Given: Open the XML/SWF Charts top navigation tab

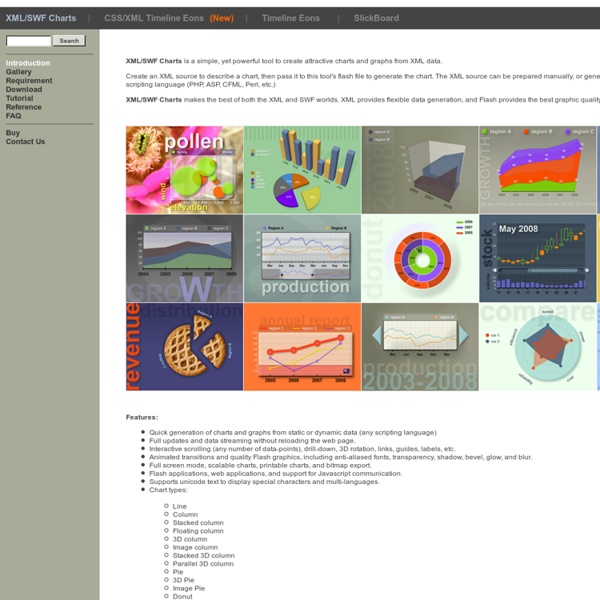Looking at the screenshot, I should click(x=41, y=18).
